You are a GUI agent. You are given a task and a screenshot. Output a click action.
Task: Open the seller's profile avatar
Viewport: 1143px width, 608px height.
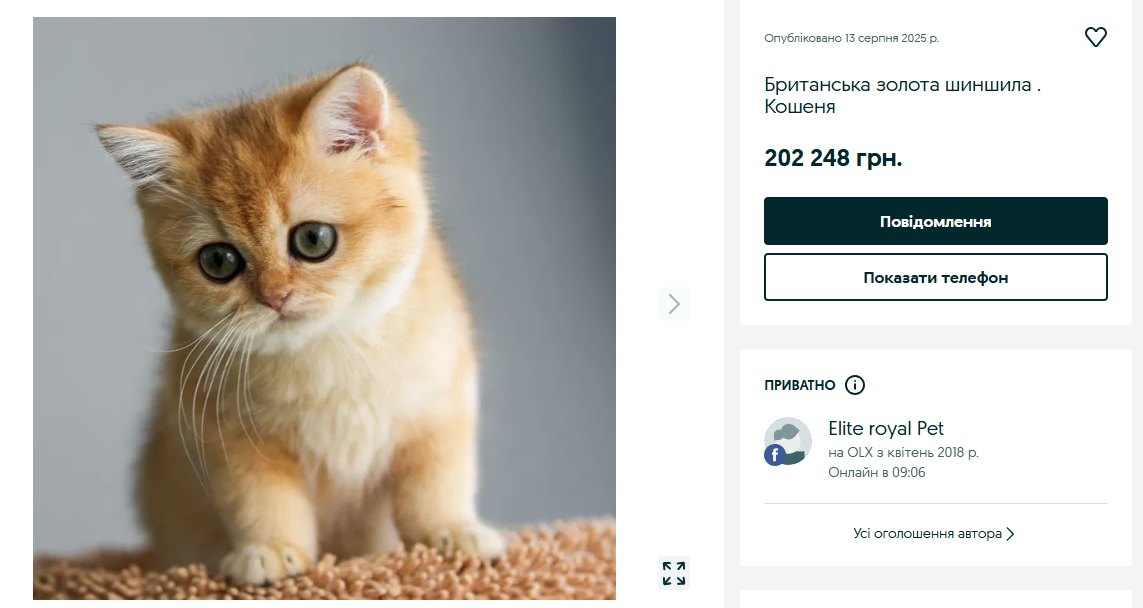(x=790, y=440)
